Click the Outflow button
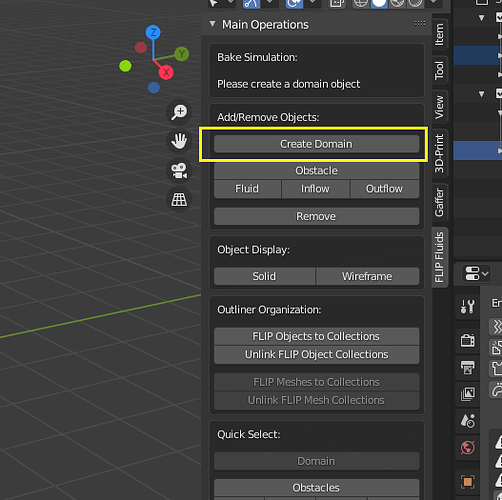The height and width of the screenshot is (500, 502). (x=384, y=189)
